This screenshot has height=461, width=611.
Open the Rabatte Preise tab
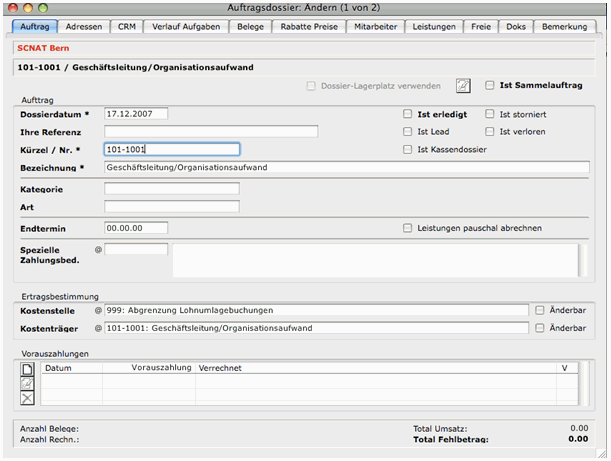coord(309,27)
